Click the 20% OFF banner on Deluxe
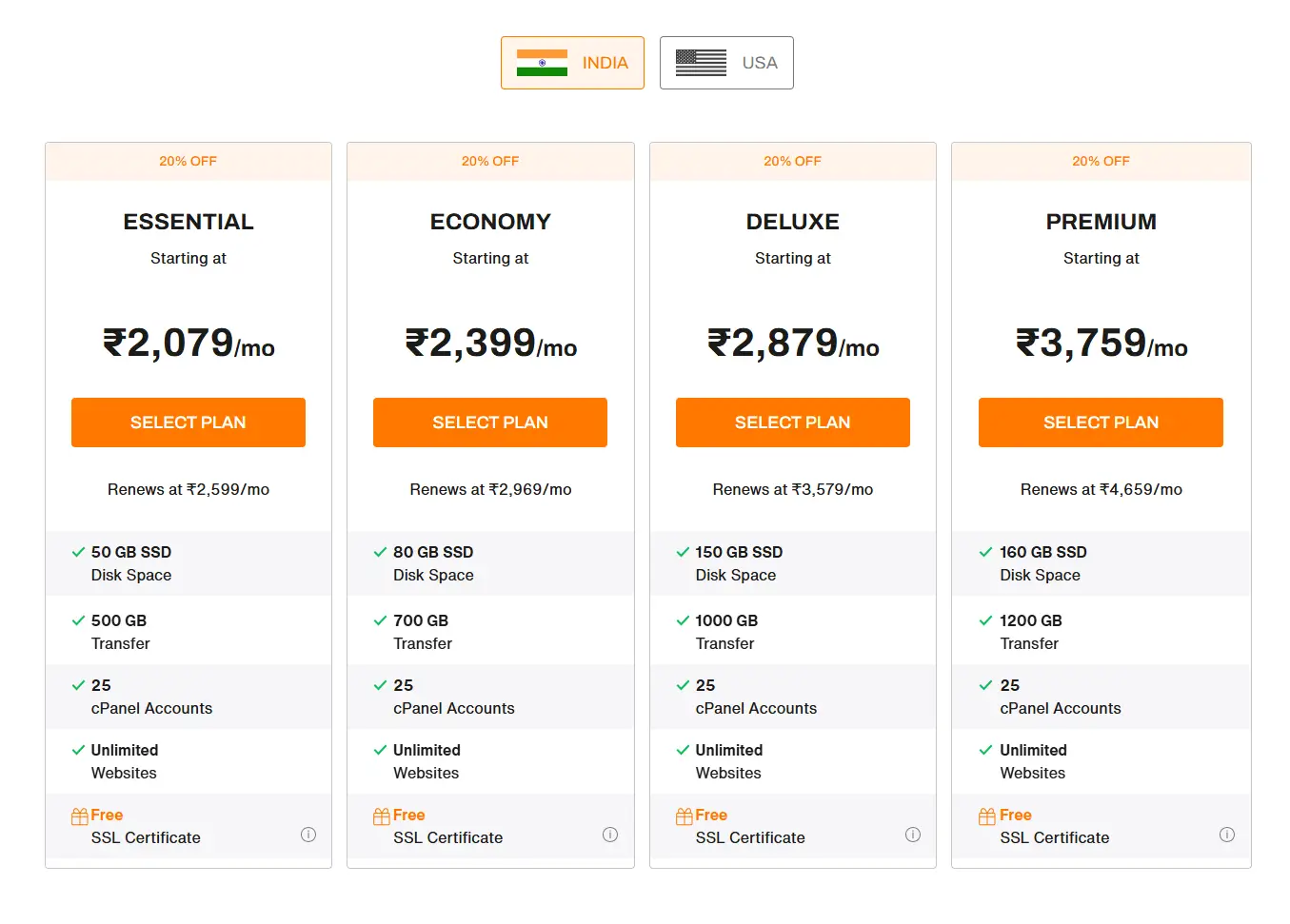The height and width of the screenshot is (924, 1290). pos(792,161)
